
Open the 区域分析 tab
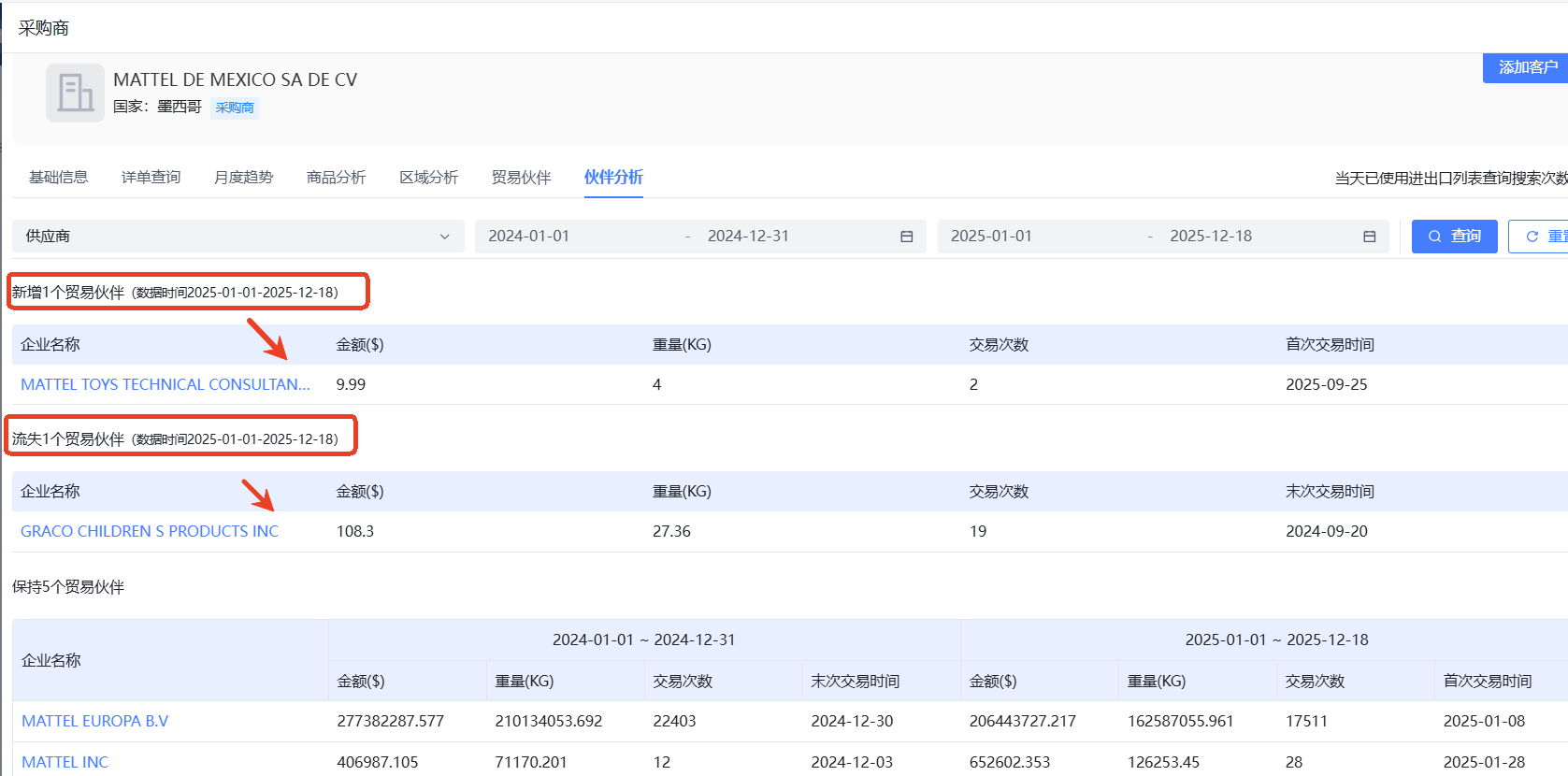tap(428, 177)
